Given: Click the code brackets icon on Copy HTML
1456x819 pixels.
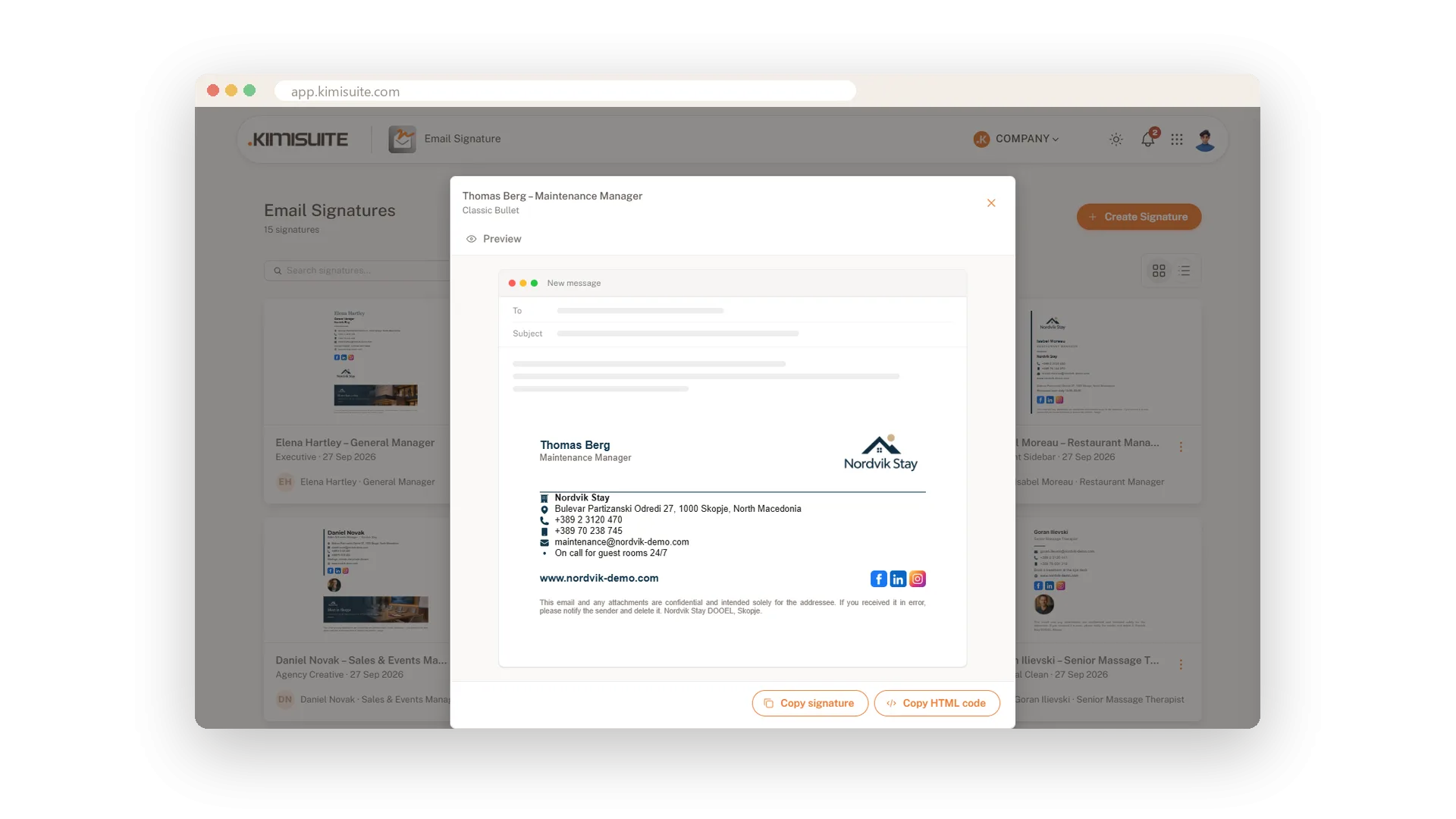Looking at the screenshot, I should tap(891, 704).
